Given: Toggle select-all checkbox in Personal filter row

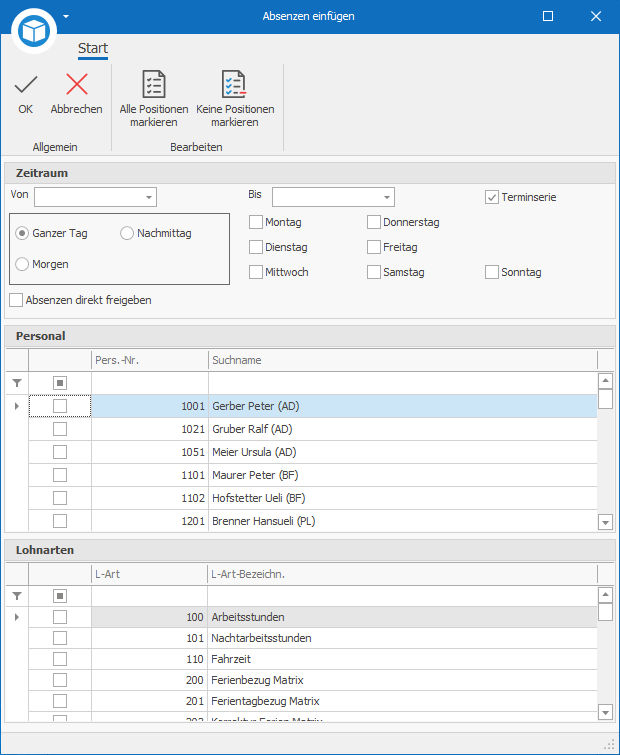Looking at the screenshot, I should [60, 383].
